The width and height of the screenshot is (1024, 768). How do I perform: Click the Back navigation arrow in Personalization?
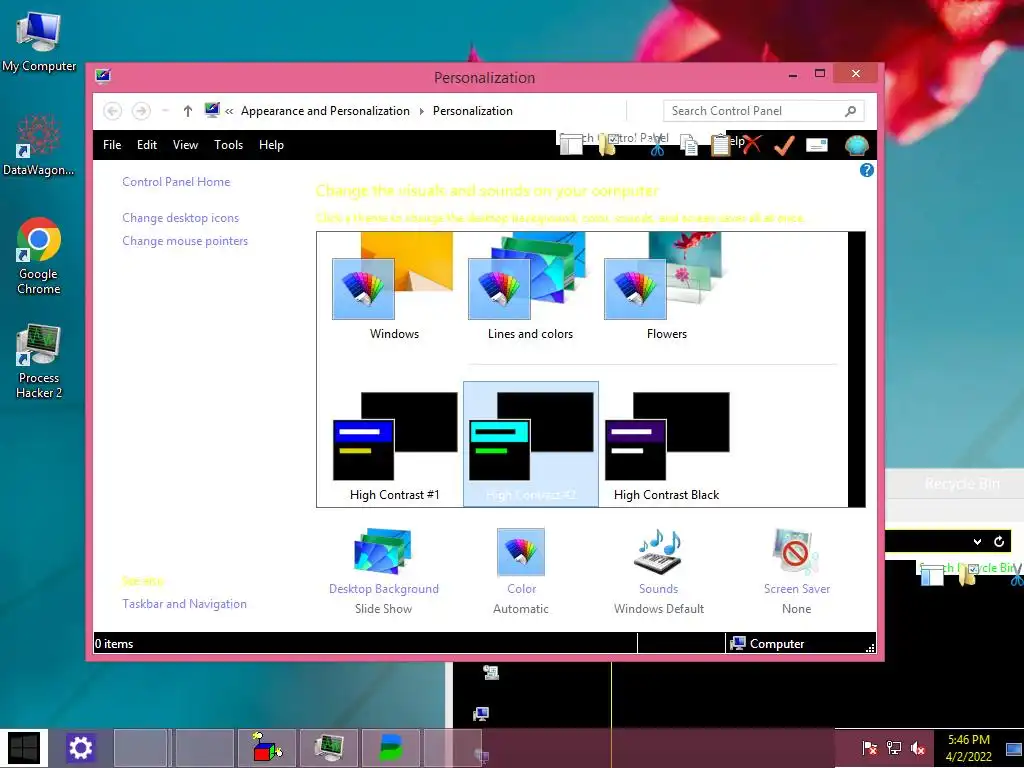(x=112, y=111)
